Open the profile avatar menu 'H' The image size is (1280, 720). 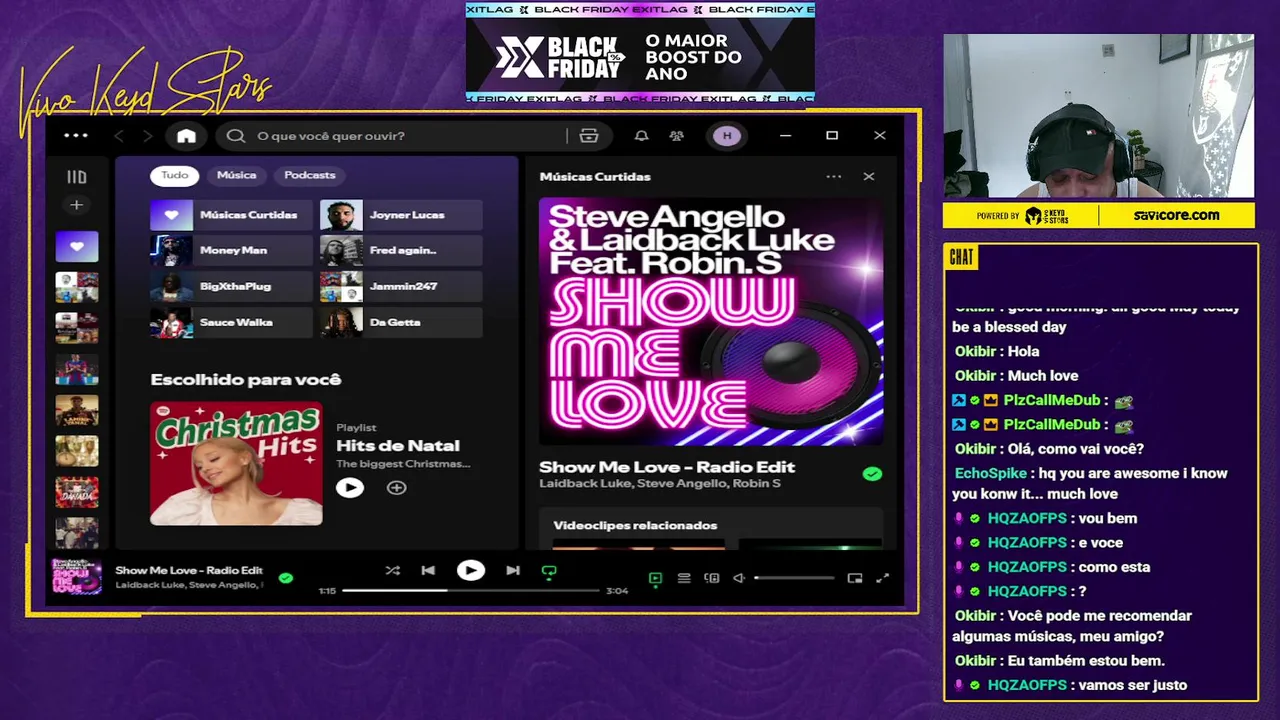[x=727, y=136]
